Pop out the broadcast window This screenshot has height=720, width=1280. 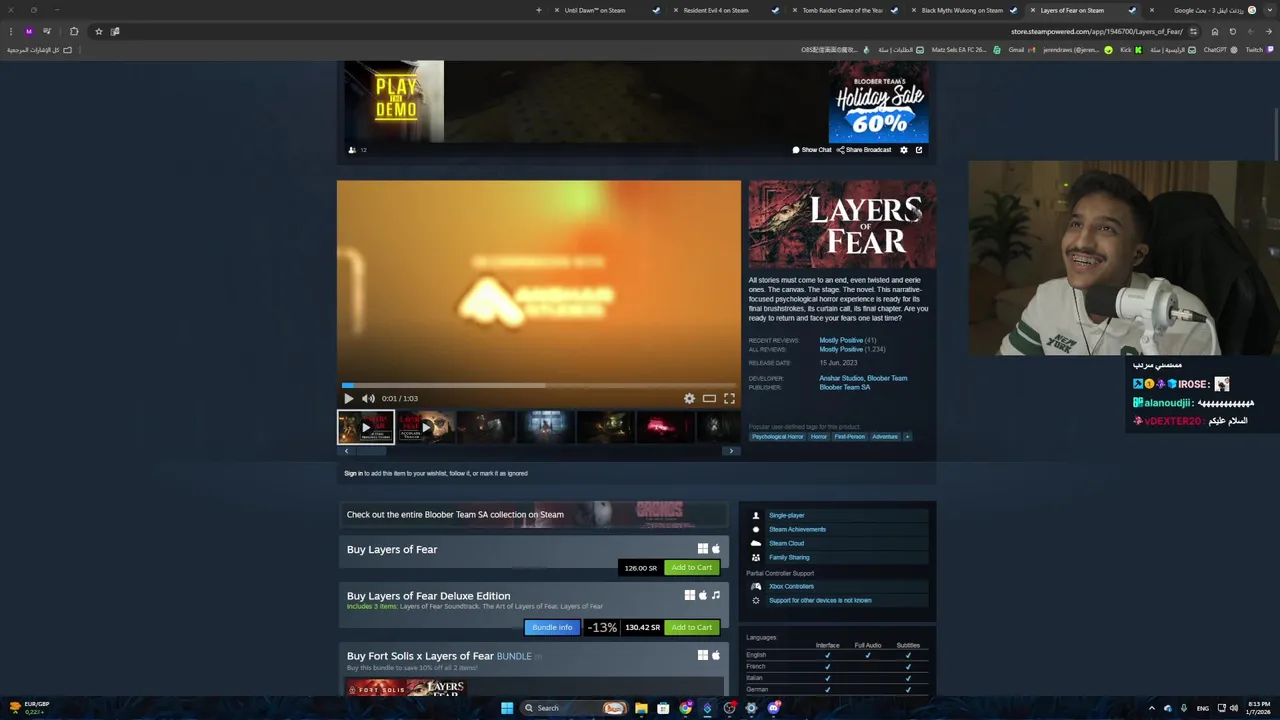(919, 150)
